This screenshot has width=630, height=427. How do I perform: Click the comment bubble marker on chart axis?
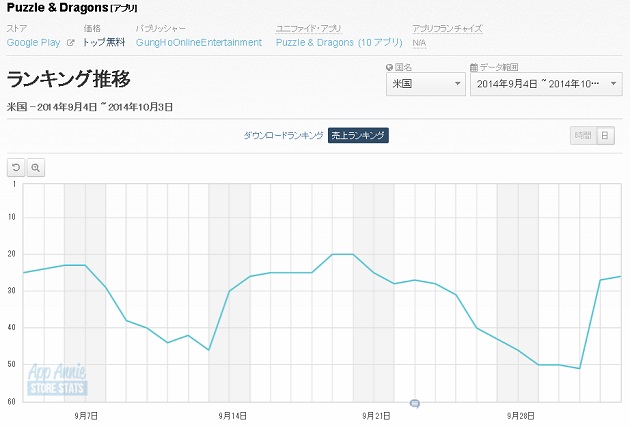pyautogui.click(x=415, y=403)
